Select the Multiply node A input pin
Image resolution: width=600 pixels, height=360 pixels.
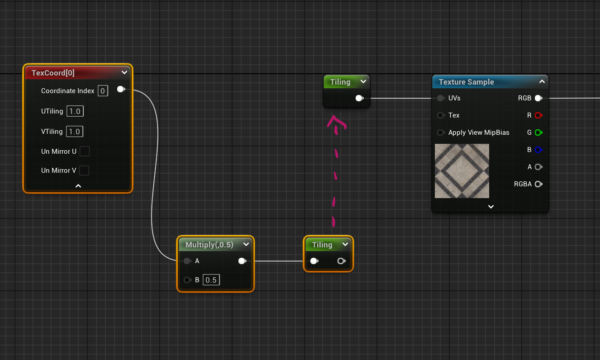[187, 261]
